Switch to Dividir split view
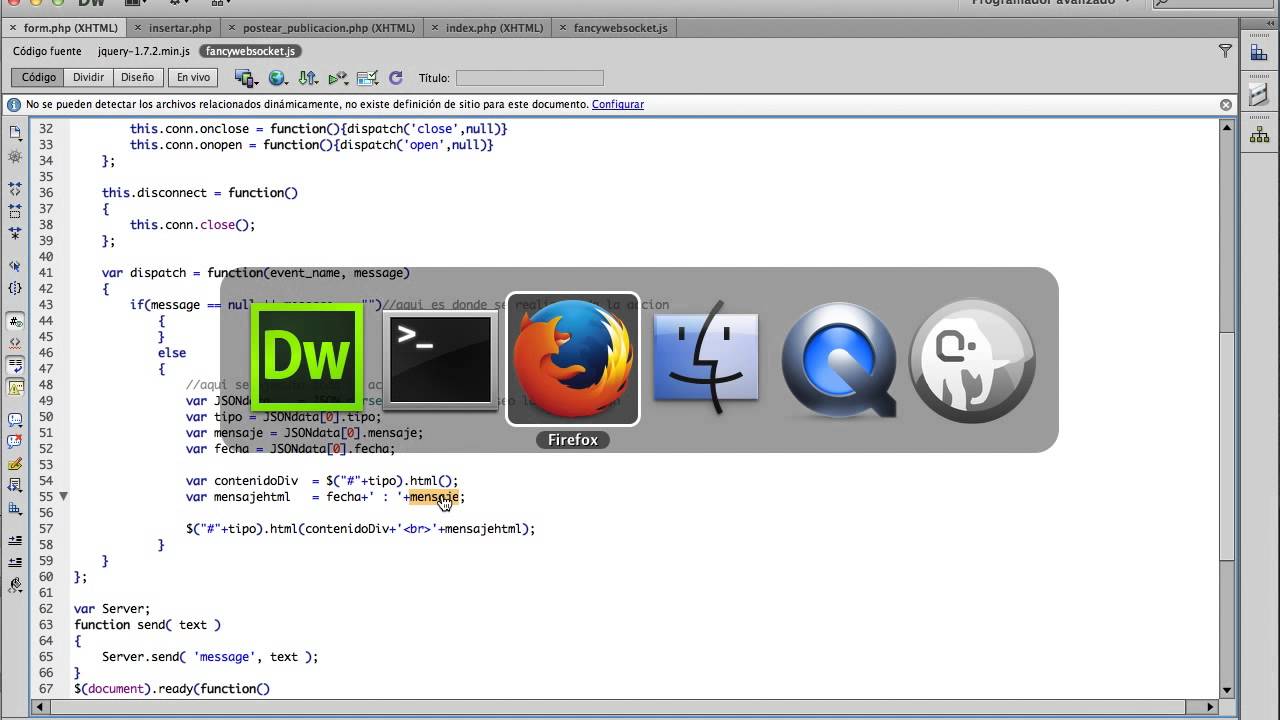The width and height of the screenshot is (1280, 720). [x=88, y=77]
